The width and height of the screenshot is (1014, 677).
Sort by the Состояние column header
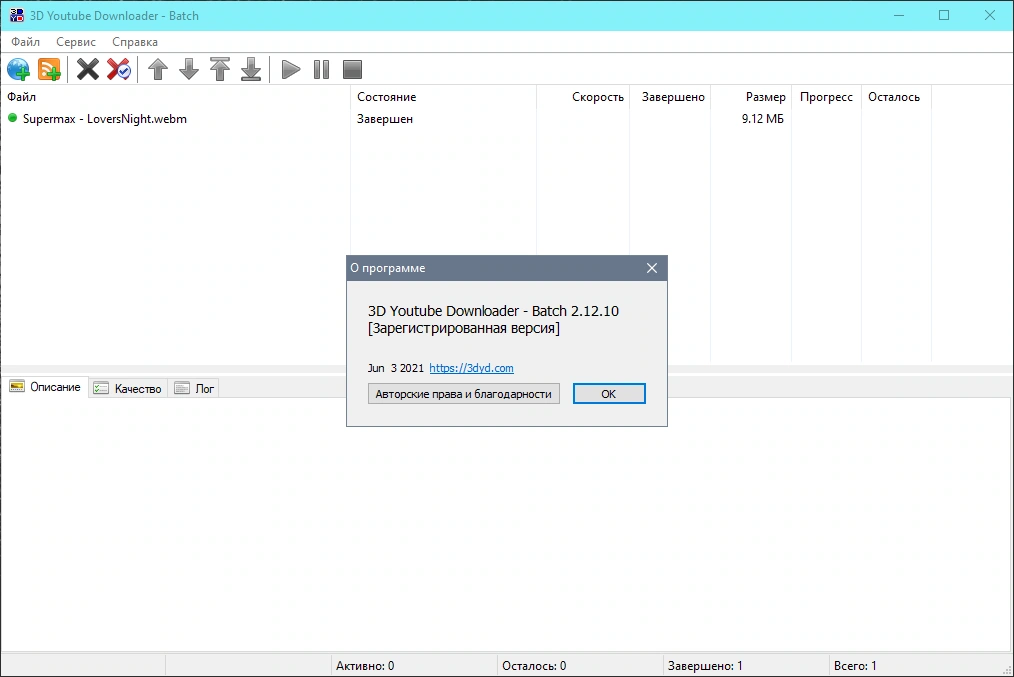coord(444,97)
